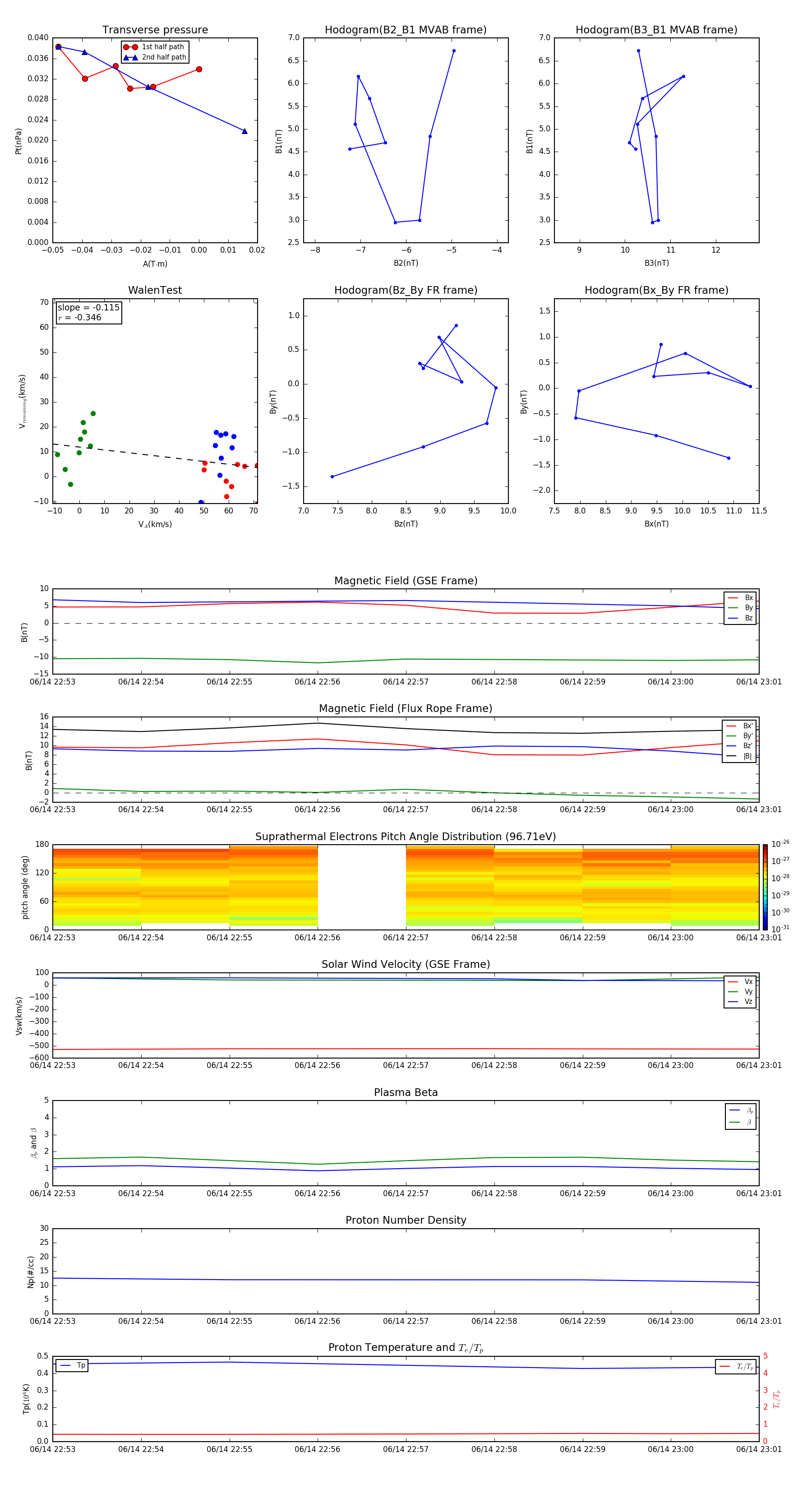The width and height of the screenshot is (812, 1489).
Task: Click the "Np(#/cc)" y-axis label
Action: tap(31, 1272)
